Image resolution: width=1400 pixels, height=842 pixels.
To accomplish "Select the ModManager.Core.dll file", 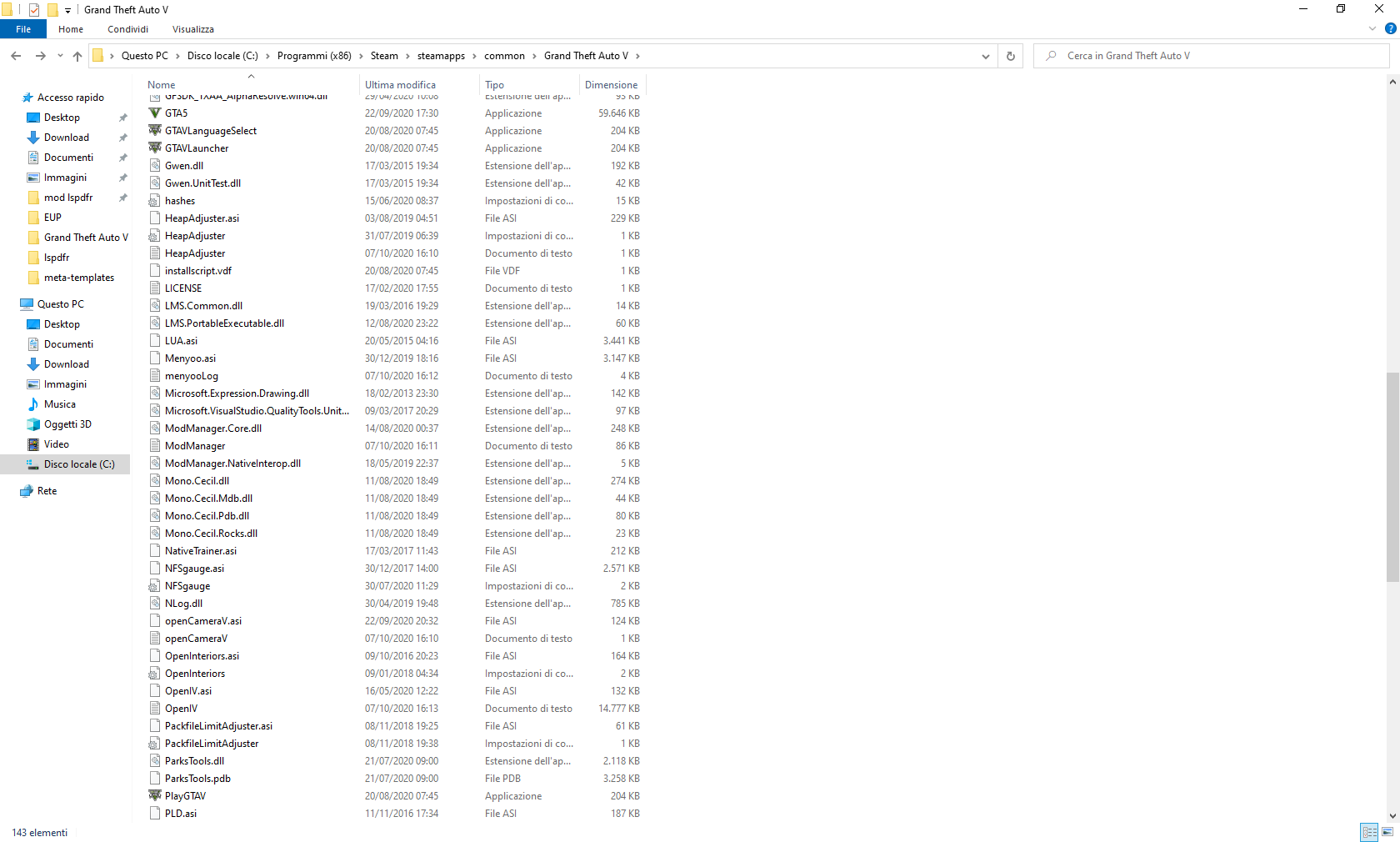I will [x=213, y=429].
